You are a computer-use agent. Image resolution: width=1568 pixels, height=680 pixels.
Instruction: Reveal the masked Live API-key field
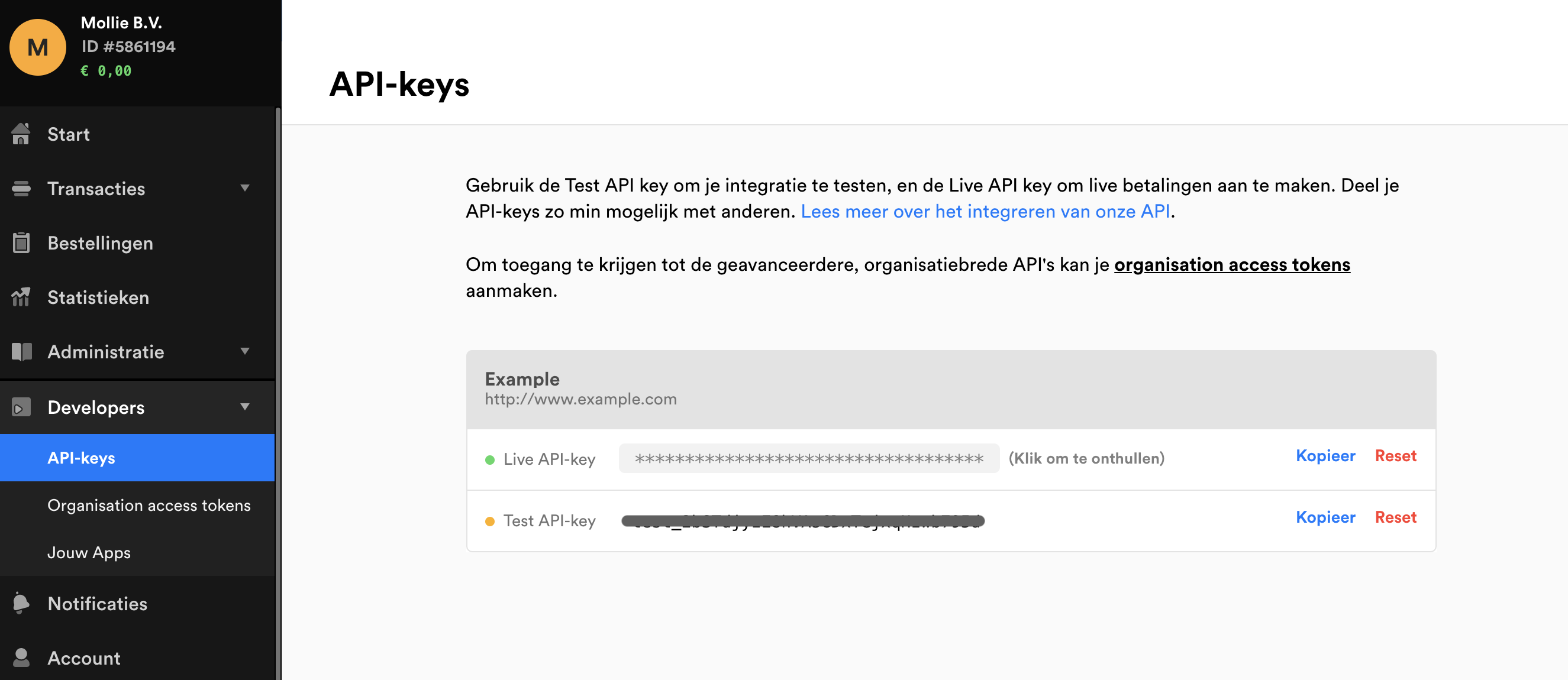tap(808, 459)
